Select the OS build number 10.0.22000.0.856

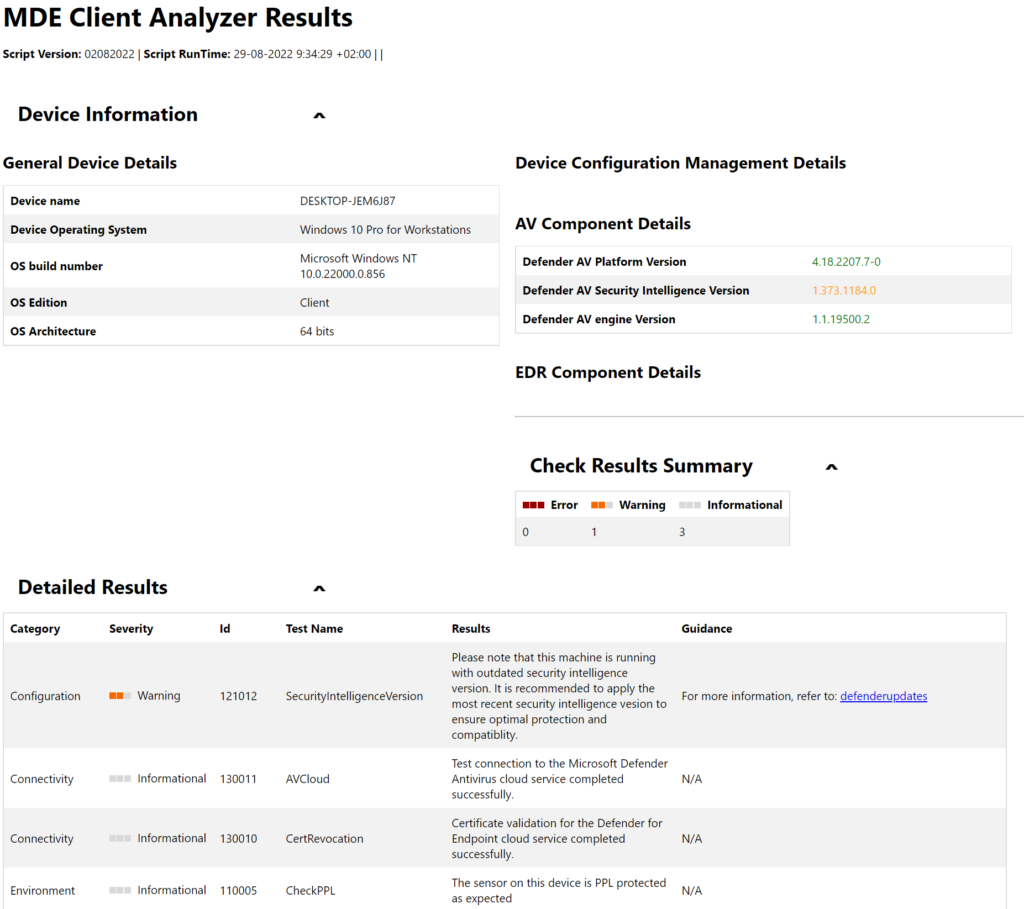tap(343, 274)
